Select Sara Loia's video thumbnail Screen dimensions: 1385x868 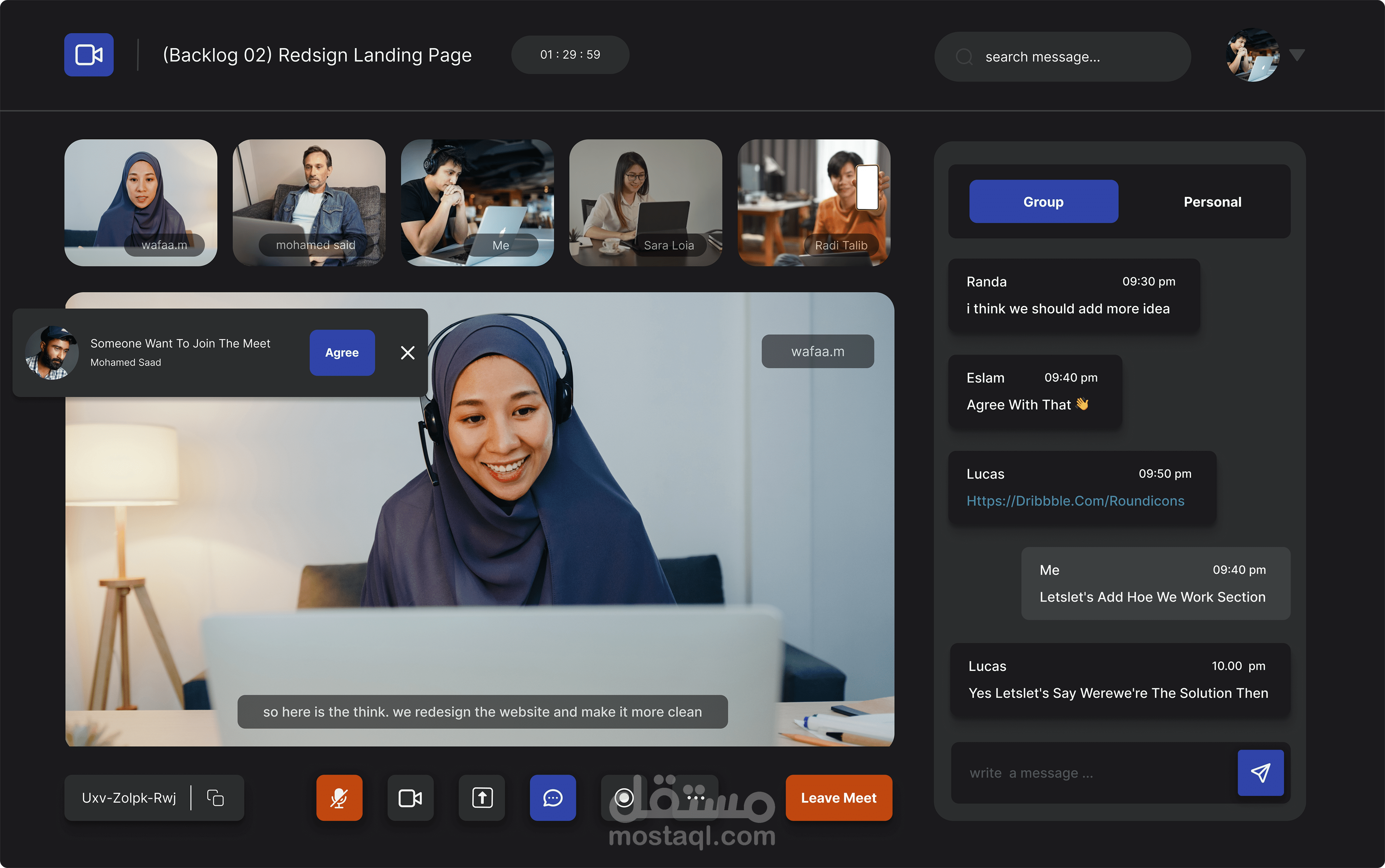[645, 202]
